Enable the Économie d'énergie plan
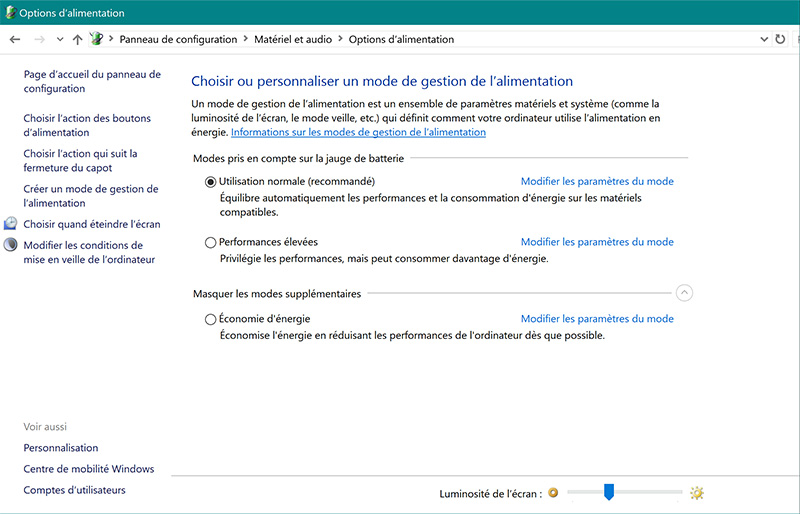 pyautogui.click(x=210, y=319)
